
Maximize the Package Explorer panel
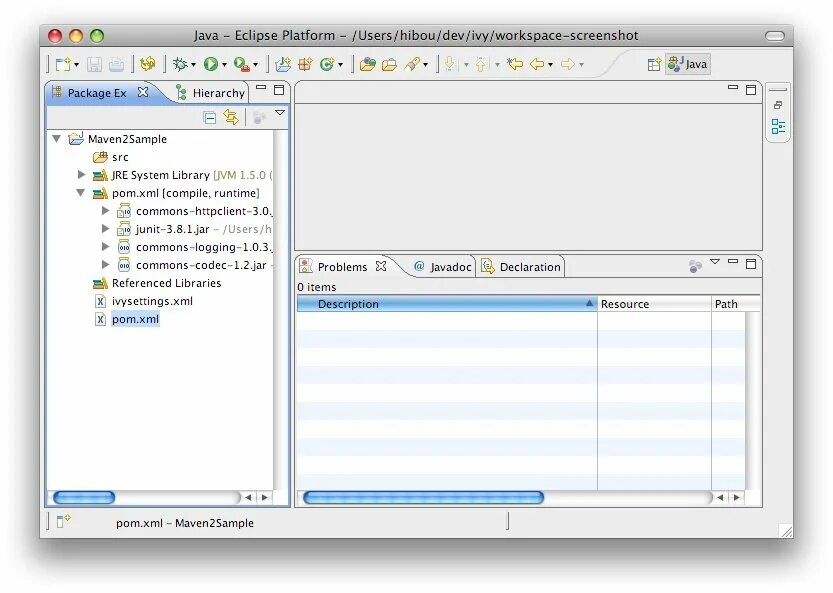(279, 90)
